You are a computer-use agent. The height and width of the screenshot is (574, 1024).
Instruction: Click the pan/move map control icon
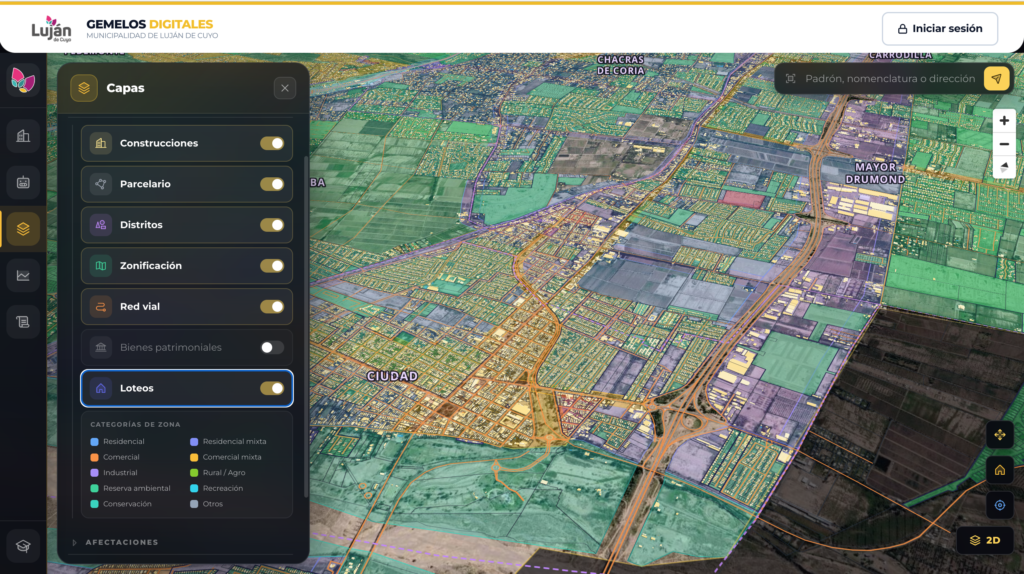point(999,435)
